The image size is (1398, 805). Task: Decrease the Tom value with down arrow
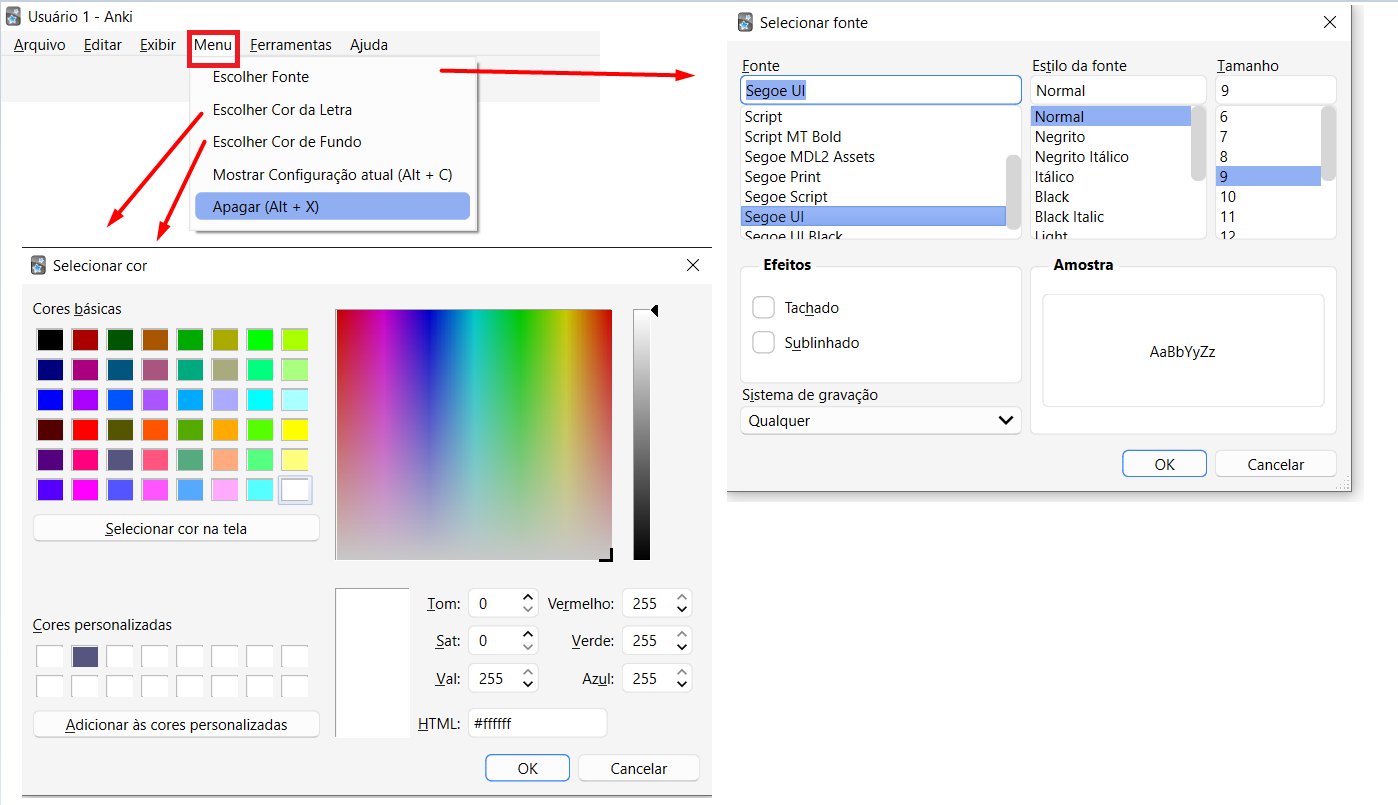528,610
